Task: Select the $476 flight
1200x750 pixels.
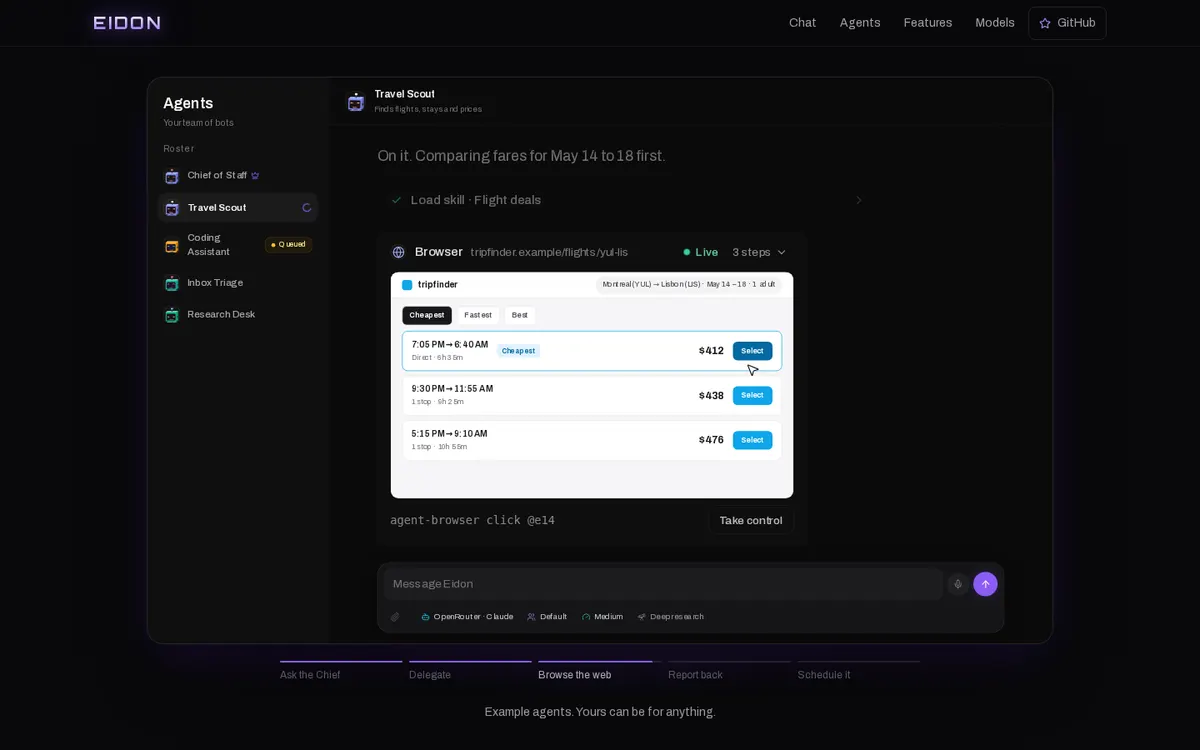Action: [752, 440]
